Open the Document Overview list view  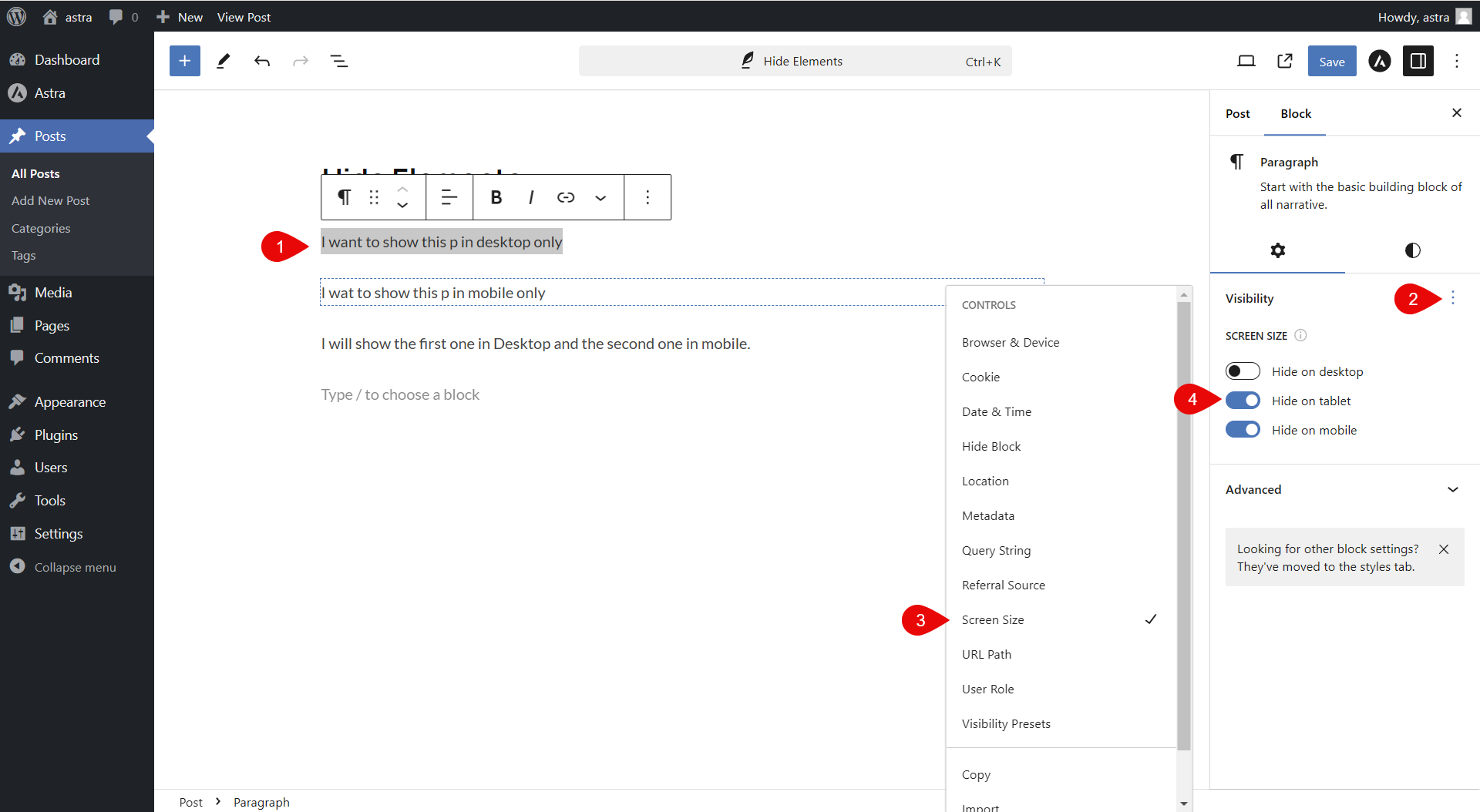tap(339, 61)
